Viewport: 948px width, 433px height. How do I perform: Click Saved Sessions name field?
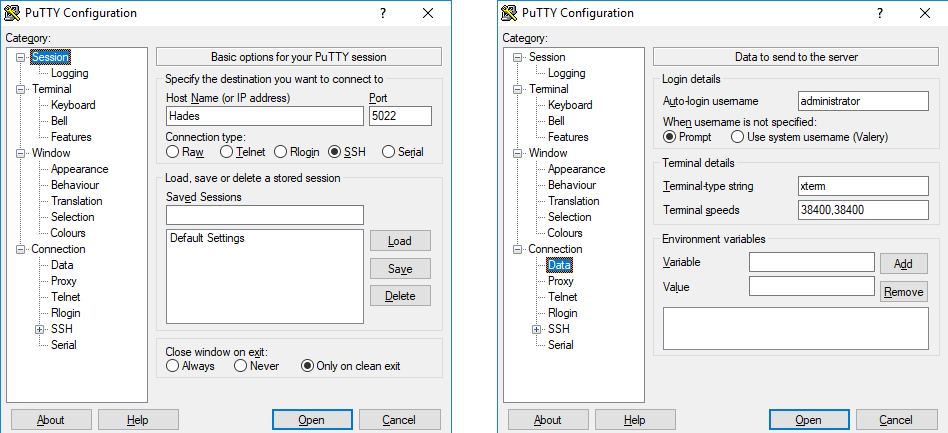click(x=265, y=215)
